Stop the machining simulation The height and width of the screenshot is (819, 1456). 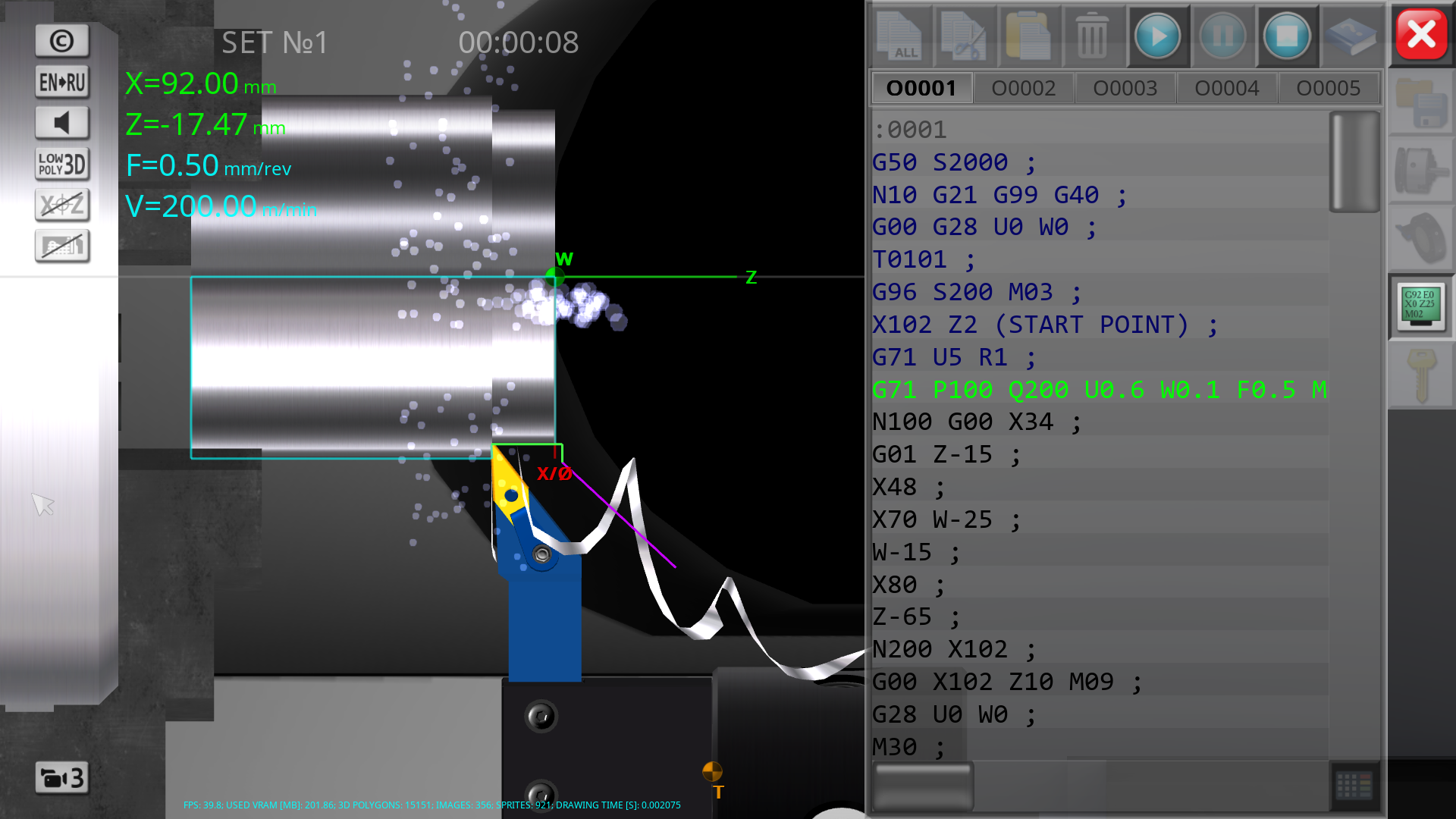[x=1286, y=36]
